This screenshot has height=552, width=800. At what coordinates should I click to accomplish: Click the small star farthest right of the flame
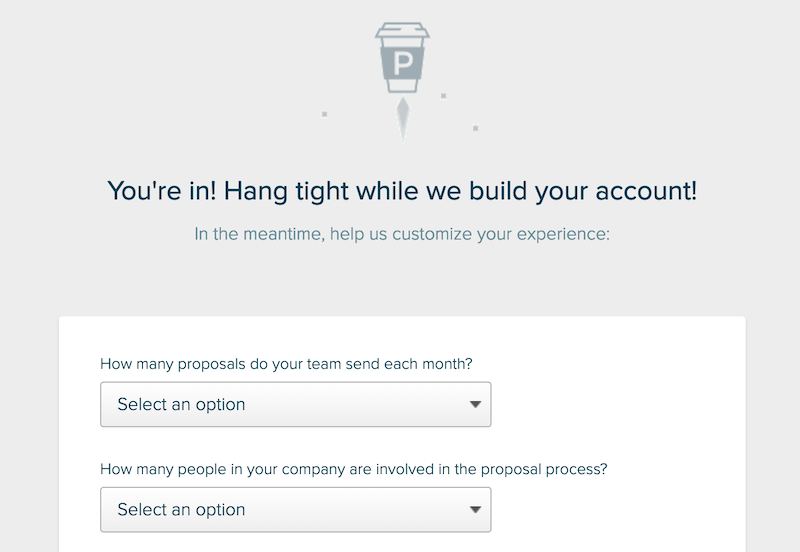tap(476, 128)
